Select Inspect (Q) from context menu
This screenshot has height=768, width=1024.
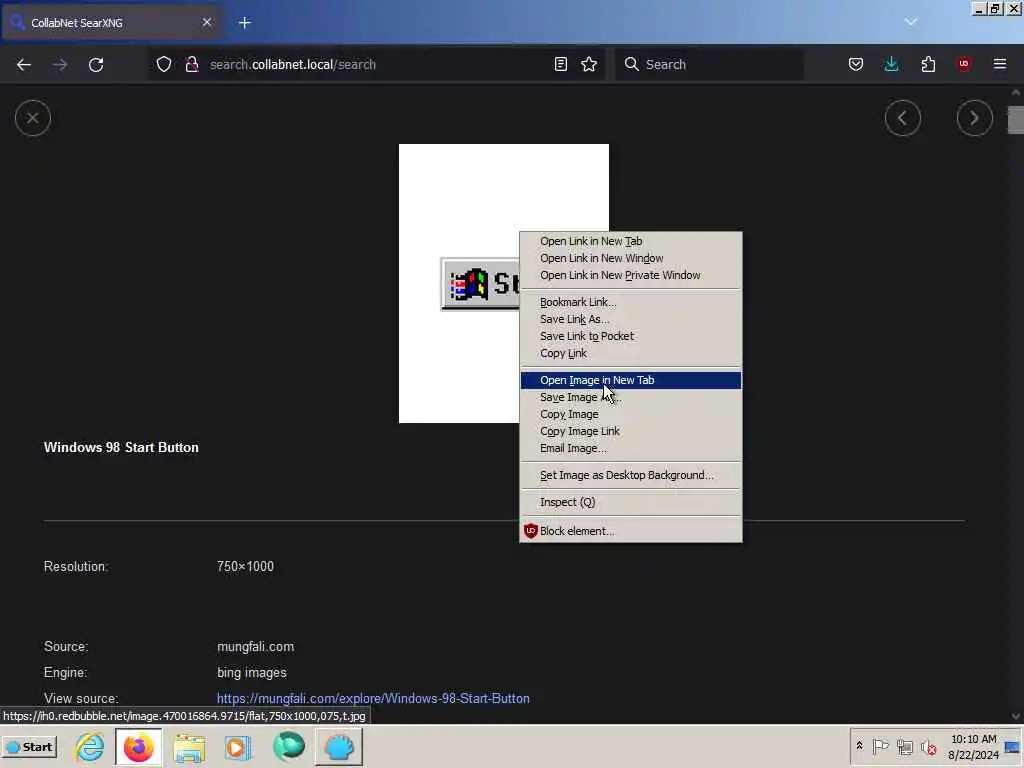pyautogui.click(x=631, y=502)
